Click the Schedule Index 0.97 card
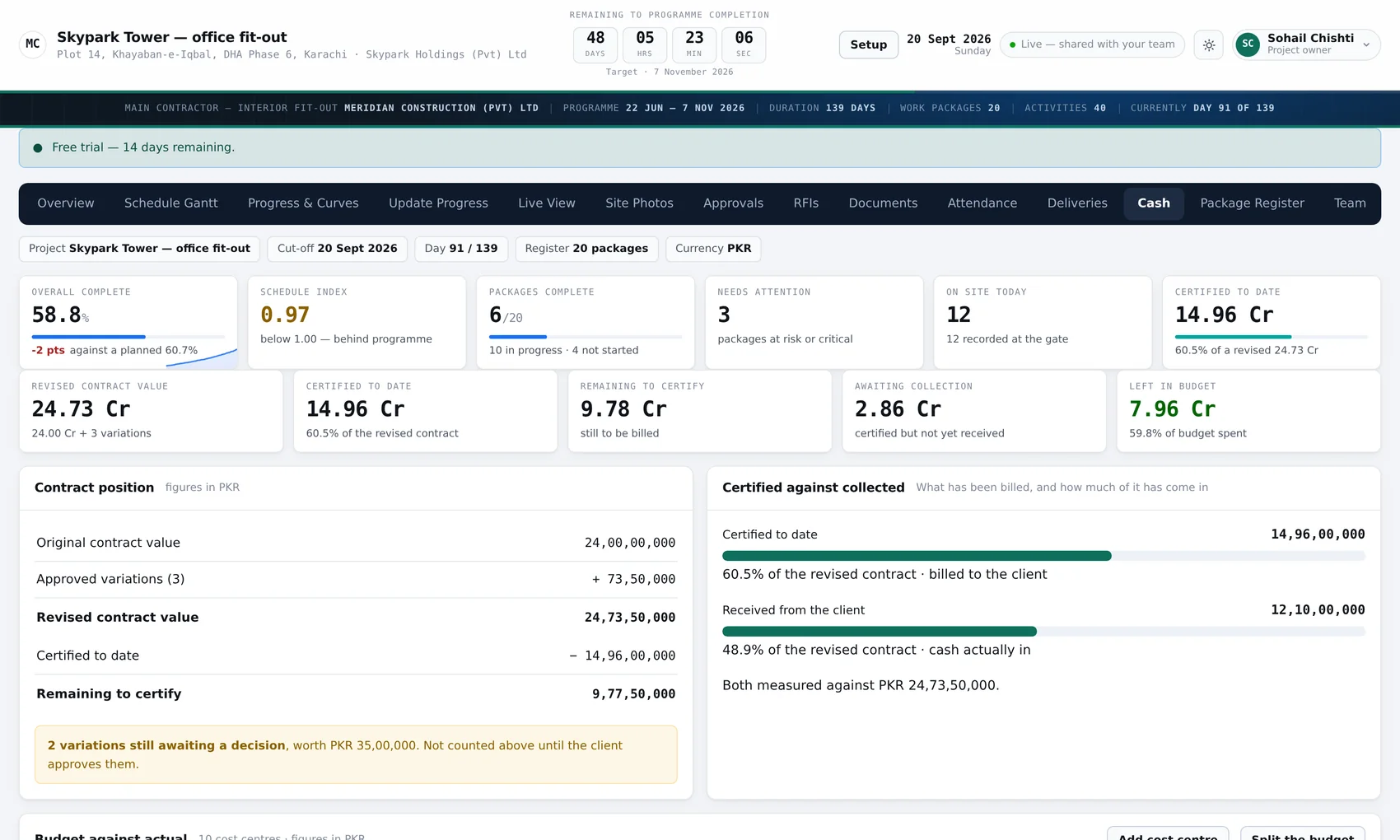Image resolution: width=1400 pixels, height=840 pixels. [357, 322]
